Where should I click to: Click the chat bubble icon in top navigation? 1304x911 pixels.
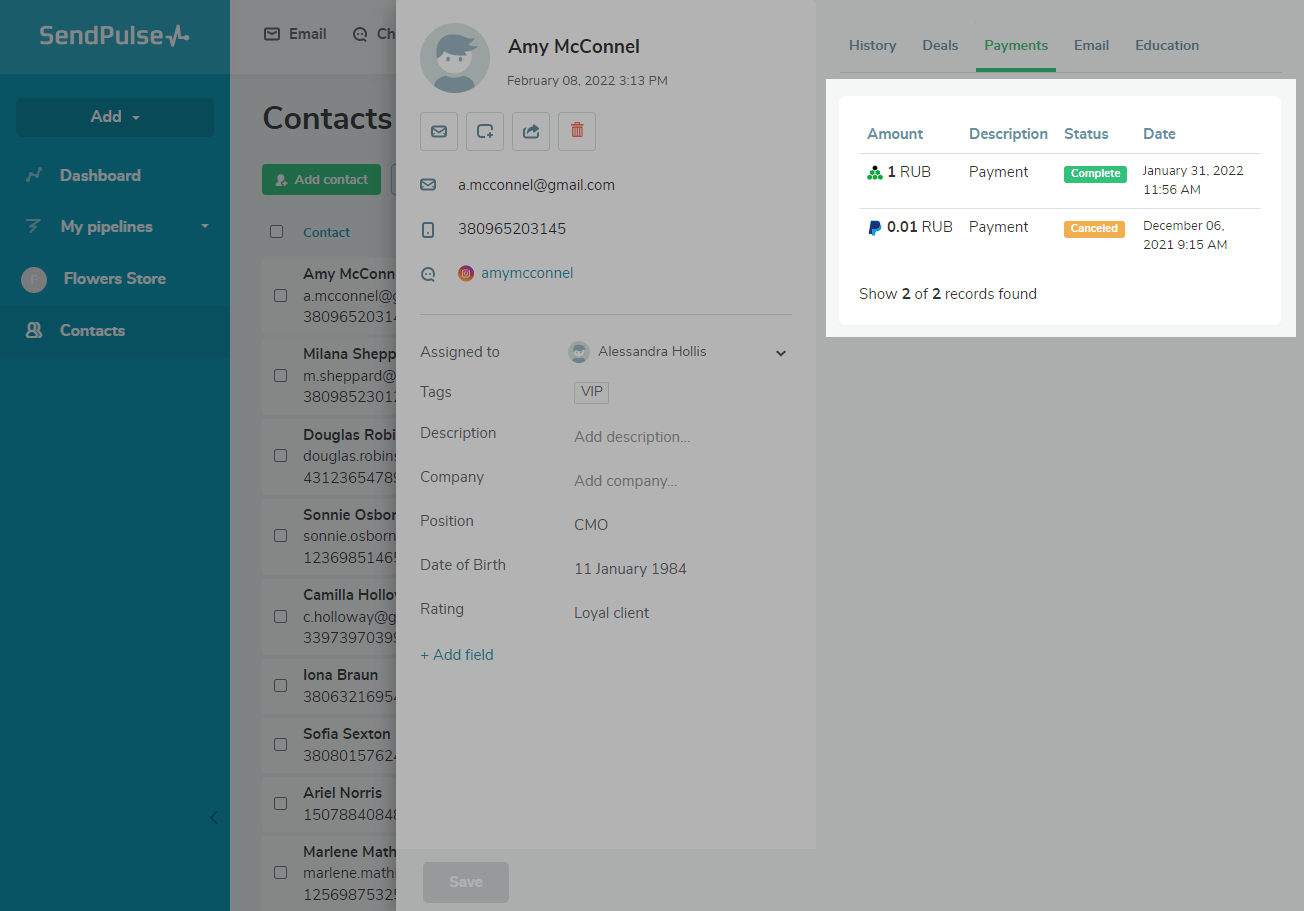pyautogui.click(x=360, y=34)
